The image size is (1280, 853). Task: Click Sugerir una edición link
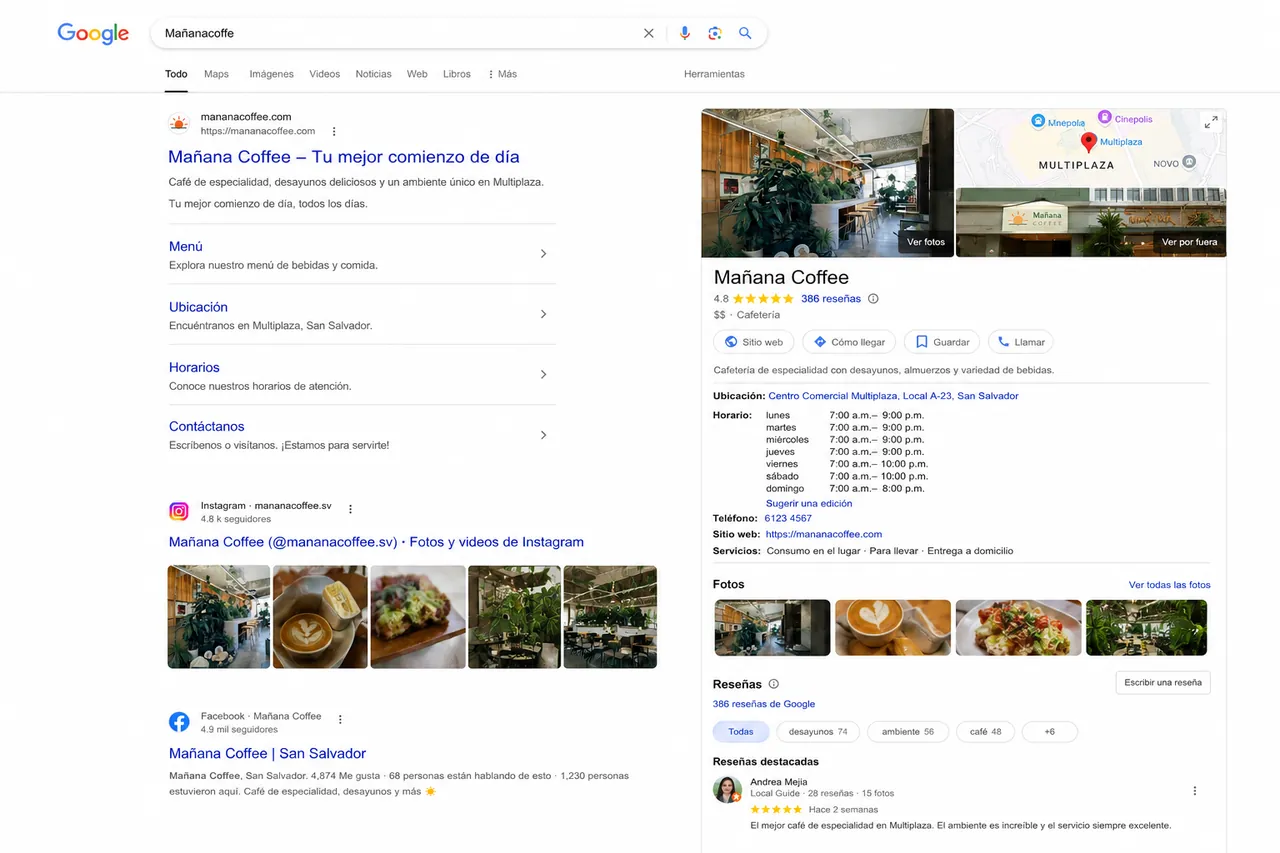click(809, 504)
